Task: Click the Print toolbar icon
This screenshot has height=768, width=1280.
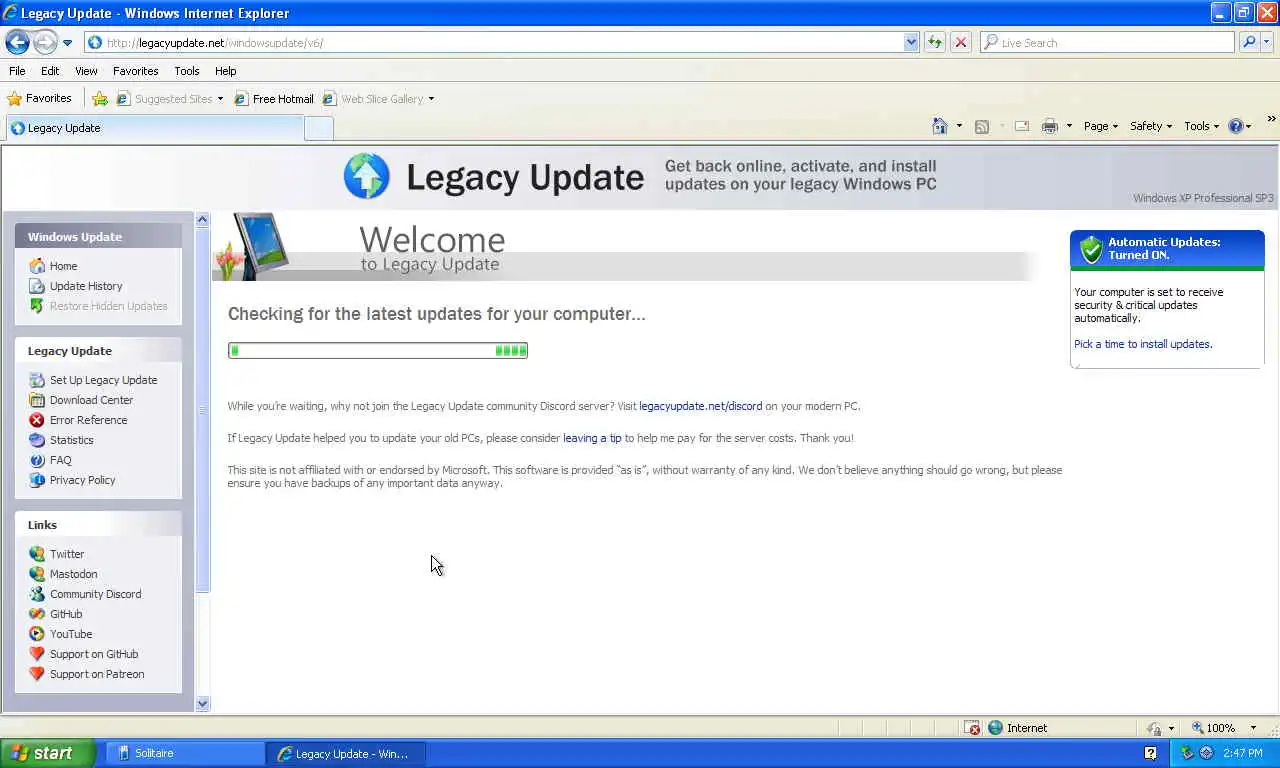Action: (1049, 126)
